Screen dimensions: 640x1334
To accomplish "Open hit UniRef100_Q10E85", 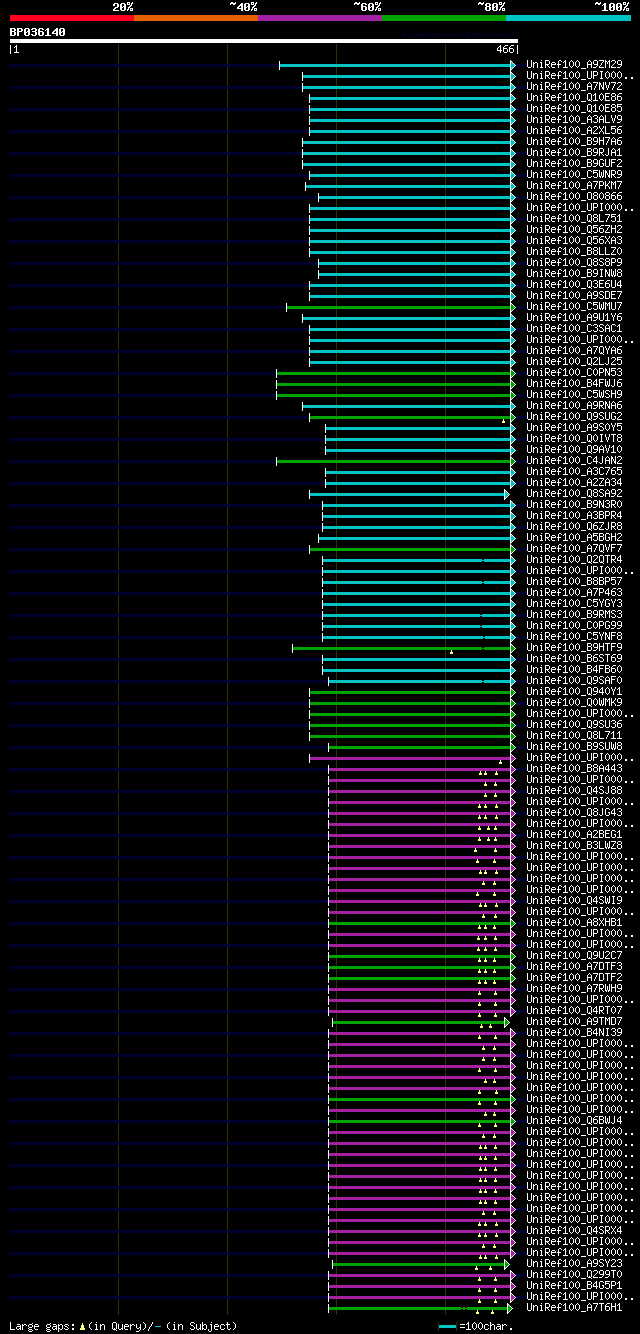I will point(574,109).
